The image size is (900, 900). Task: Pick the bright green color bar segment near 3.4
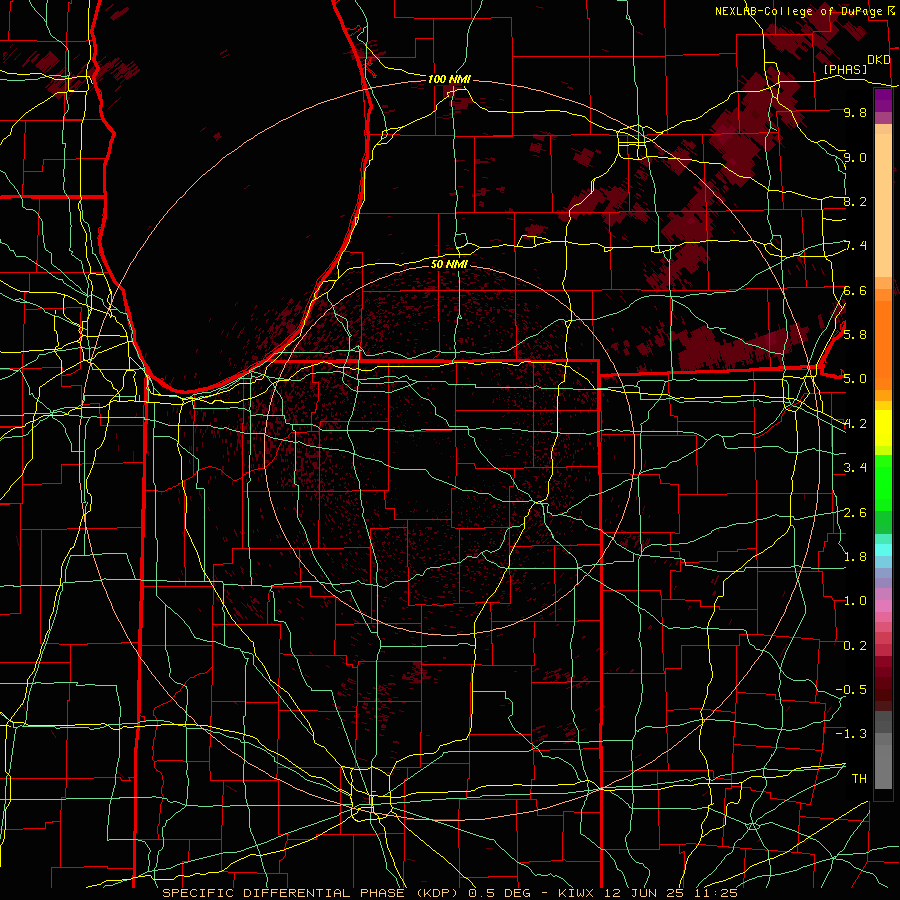click(x=883, y=482)
